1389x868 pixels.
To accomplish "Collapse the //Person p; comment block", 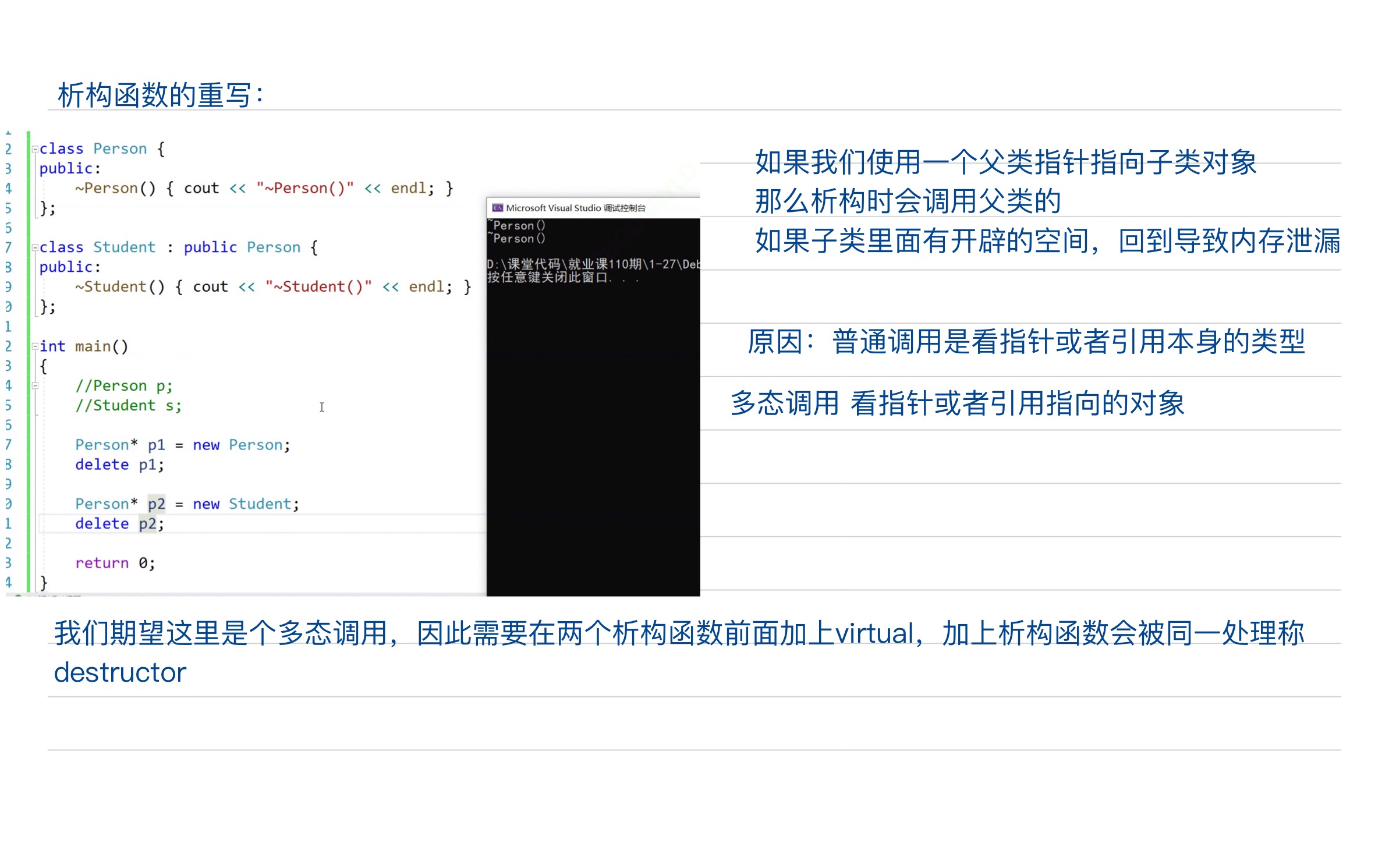I will click(35, 385).
